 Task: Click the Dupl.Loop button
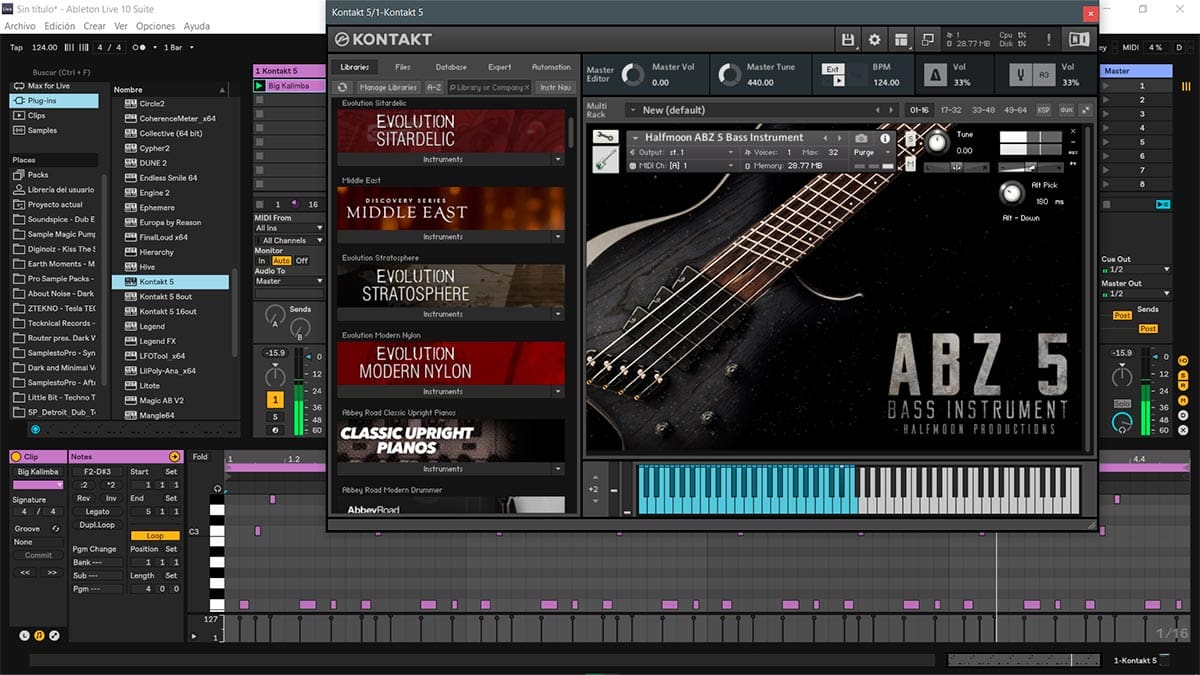click(x=97, y=524)
